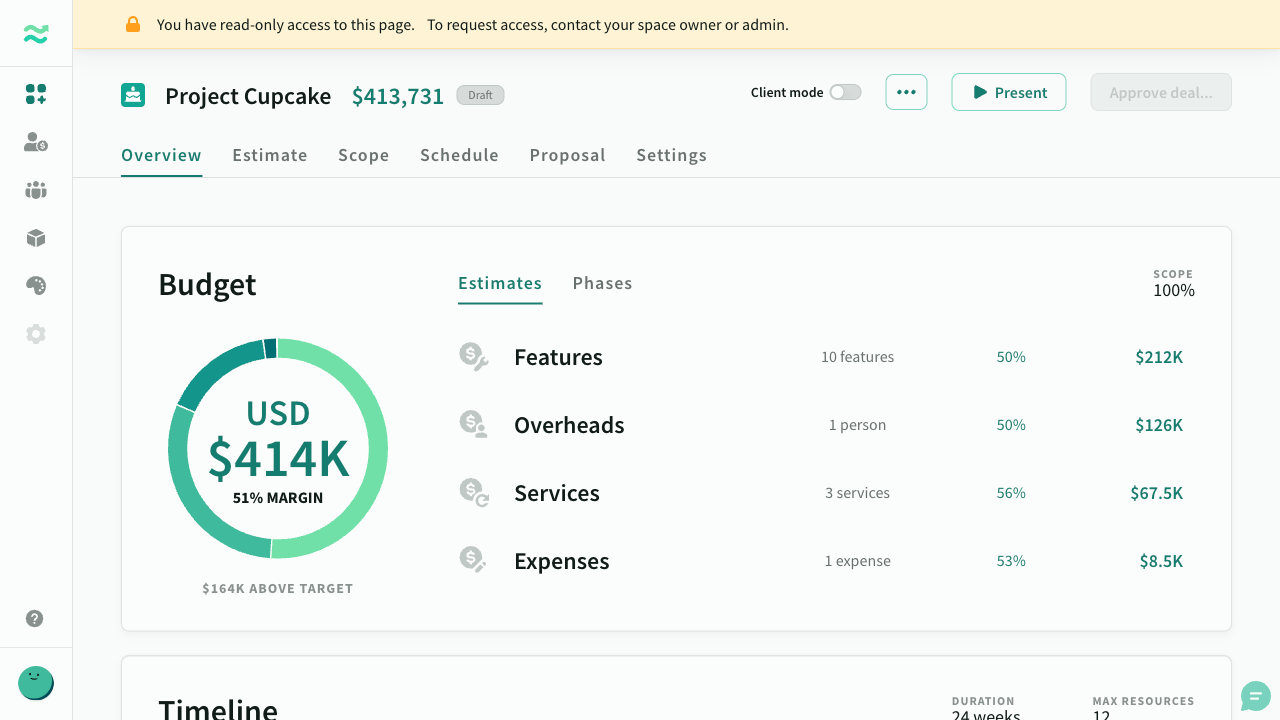Click the $164K ABOVE TARGET label
This screenshot has width=1280, height=720.
[278, 588]
